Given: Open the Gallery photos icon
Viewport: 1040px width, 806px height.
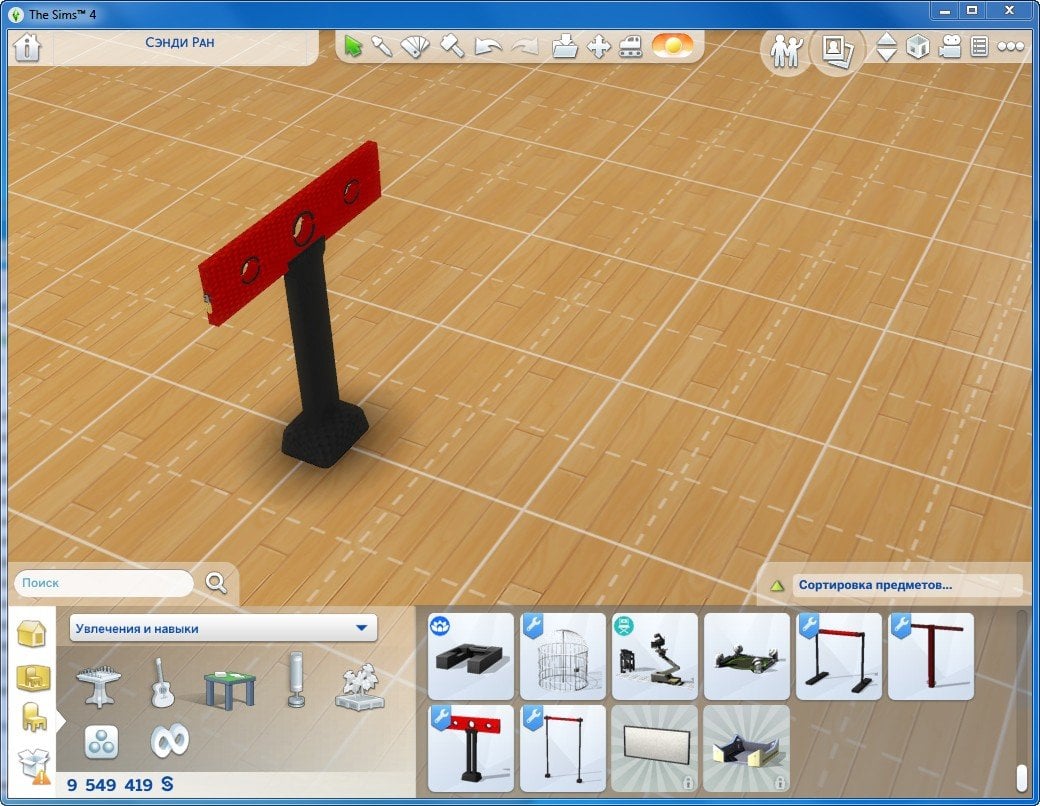Looking at the screenshot, I should click(x=837, y=50).
